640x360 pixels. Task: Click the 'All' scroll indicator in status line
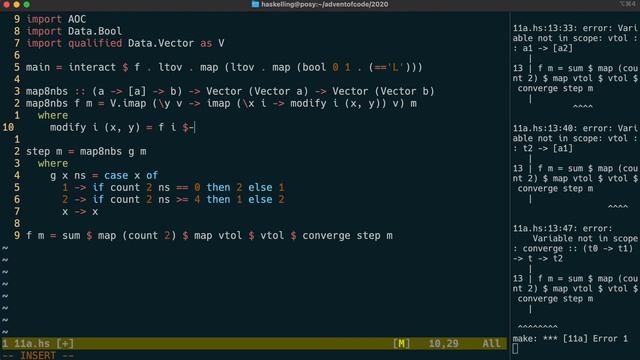[x=491, y=344]
